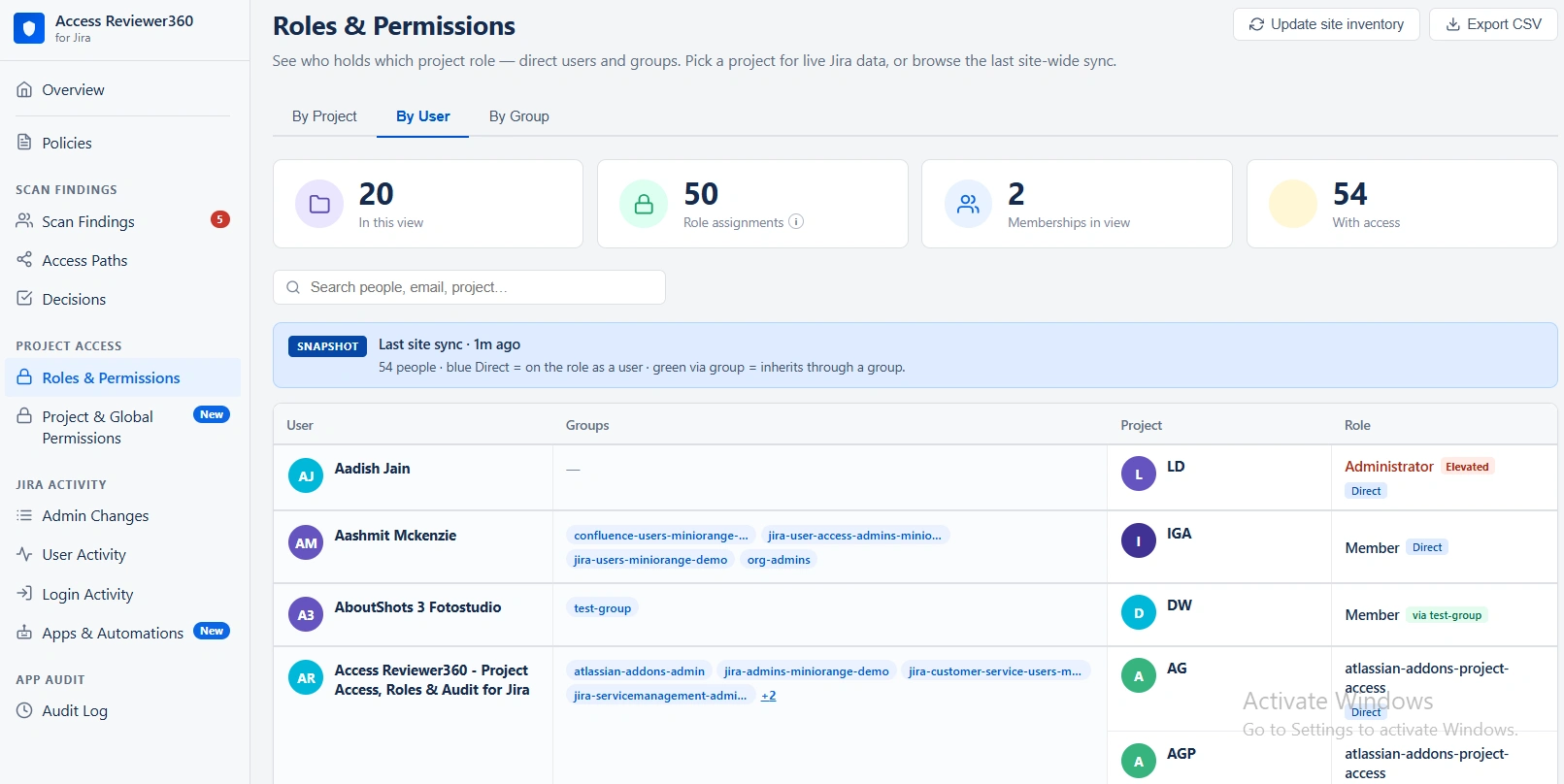Click the via test-group role badge
The width and height of the screenshot is (1564, 784).
pos(1447,615)
